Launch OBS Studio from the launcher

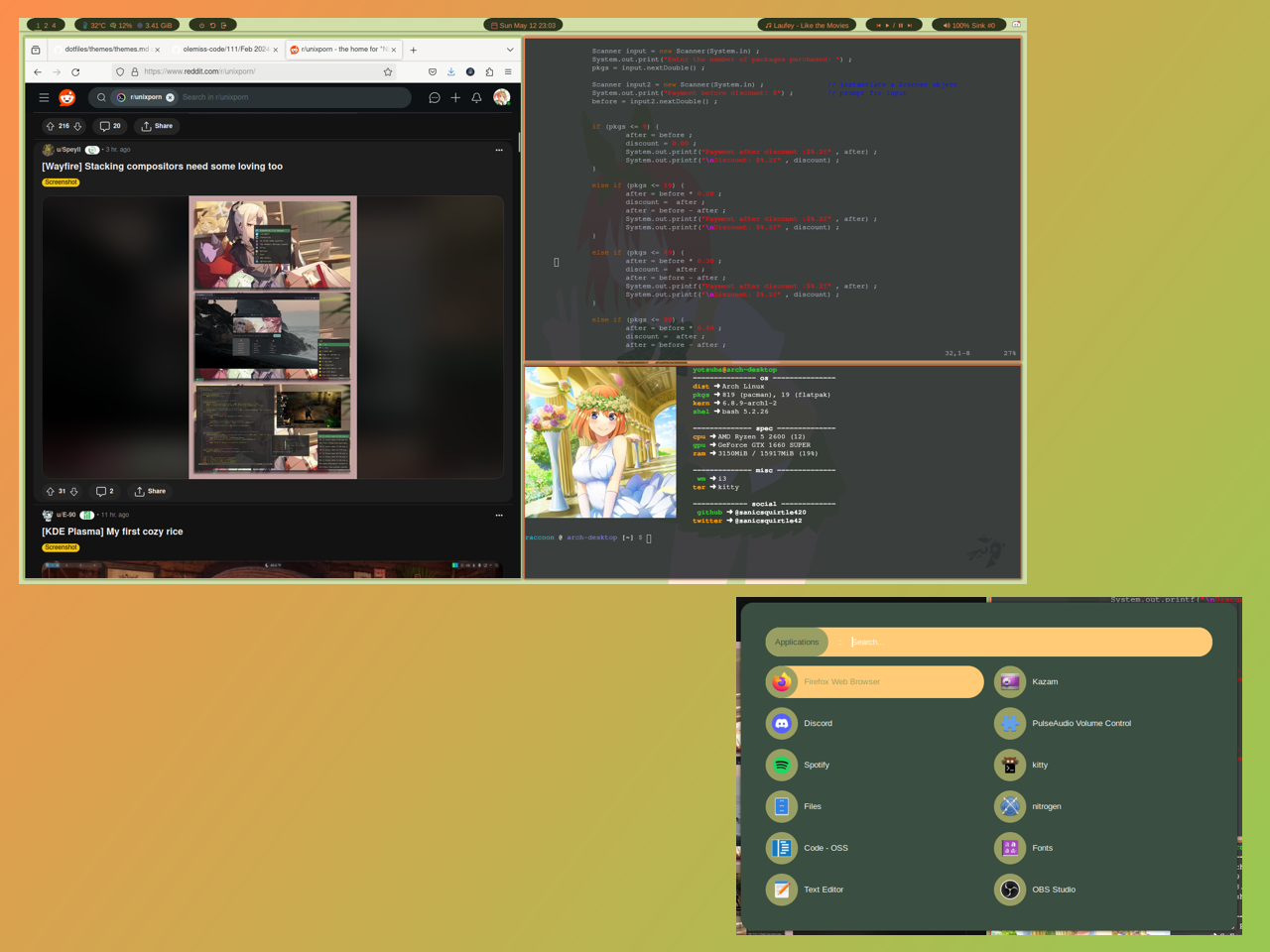pos(1102,890)
